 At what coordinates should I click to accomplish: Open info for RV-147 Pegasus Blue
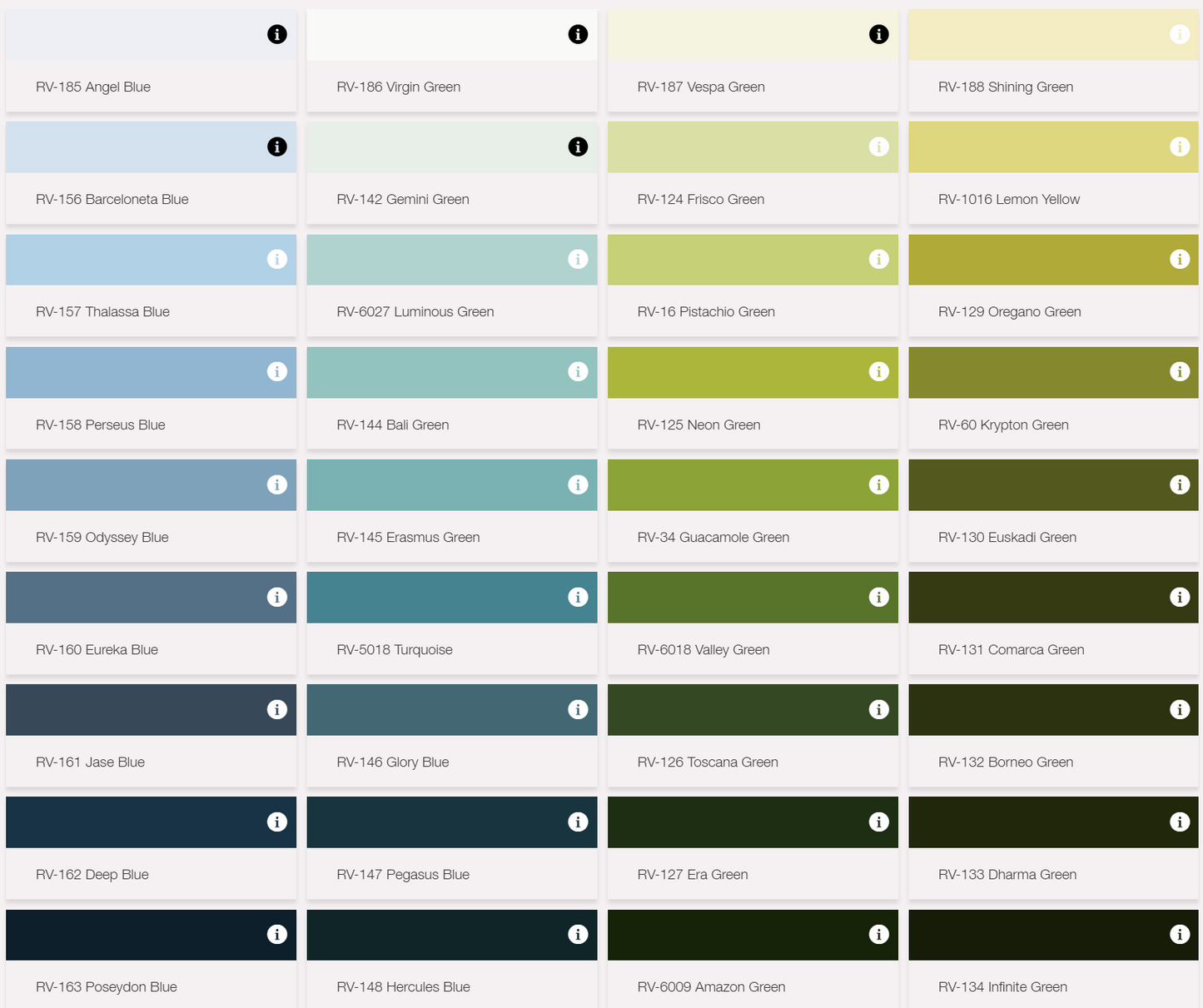(578, 822)
